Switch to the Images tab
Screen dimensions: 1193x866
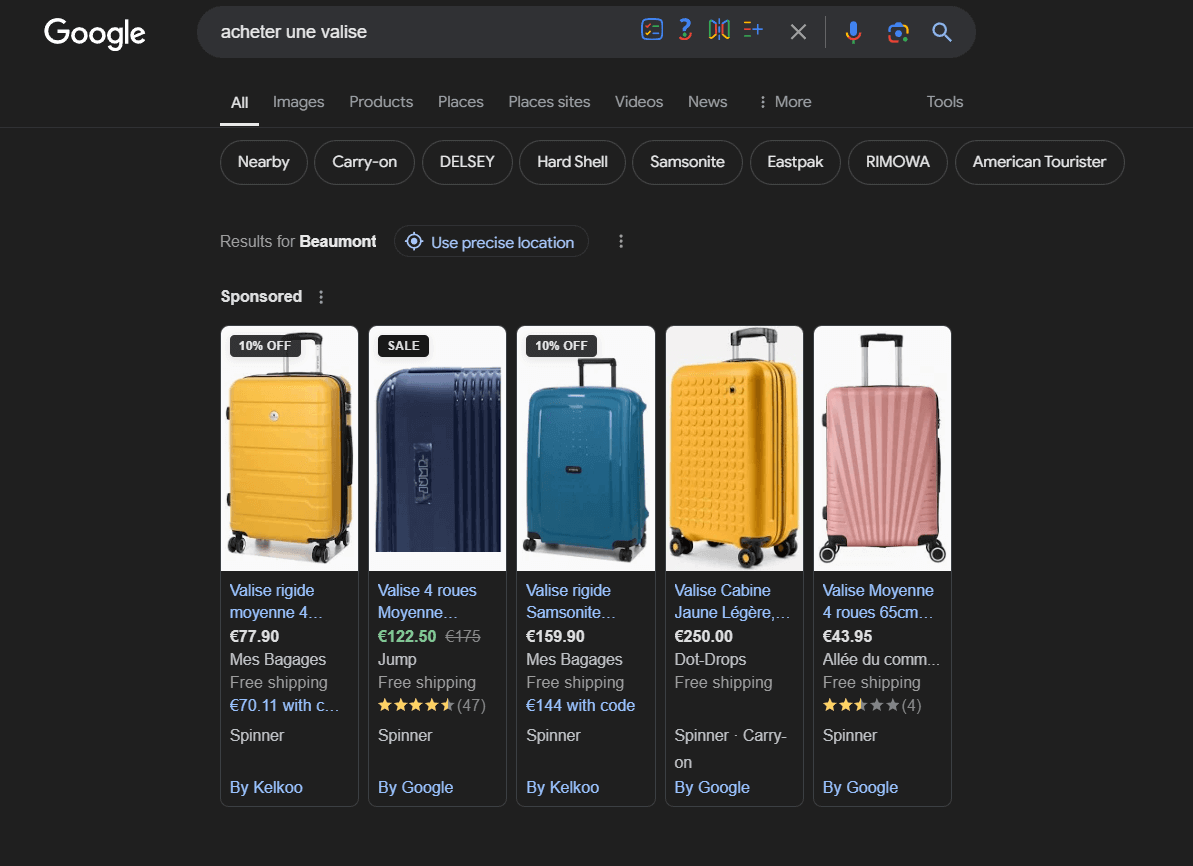[x=298, y=102]
